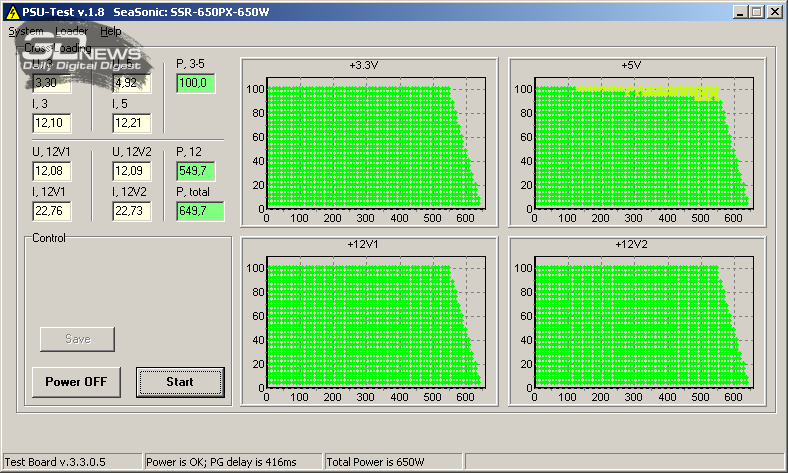Click the I, 12V2 field showing 22,73
Viewport: 788px width, 473px height.
click(132, 211)
